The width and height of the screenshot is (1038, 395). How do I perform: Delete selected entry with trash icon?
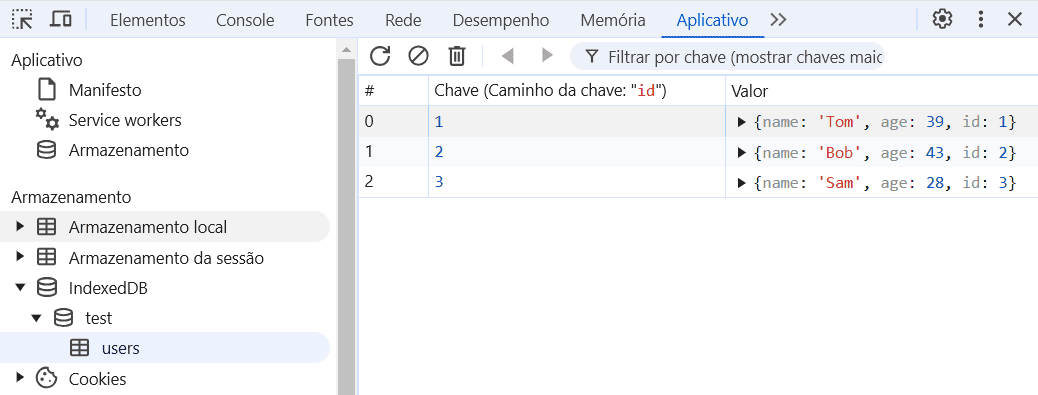coord(457,56)
